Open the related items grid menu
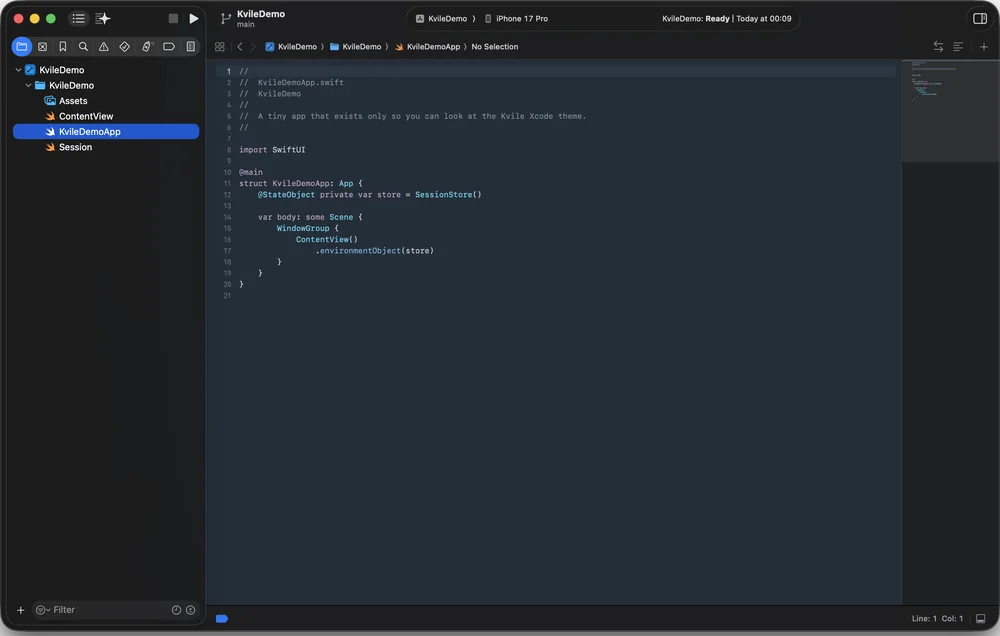The width and height of the screenshot is (1000, 636). [x=219, y=47]
